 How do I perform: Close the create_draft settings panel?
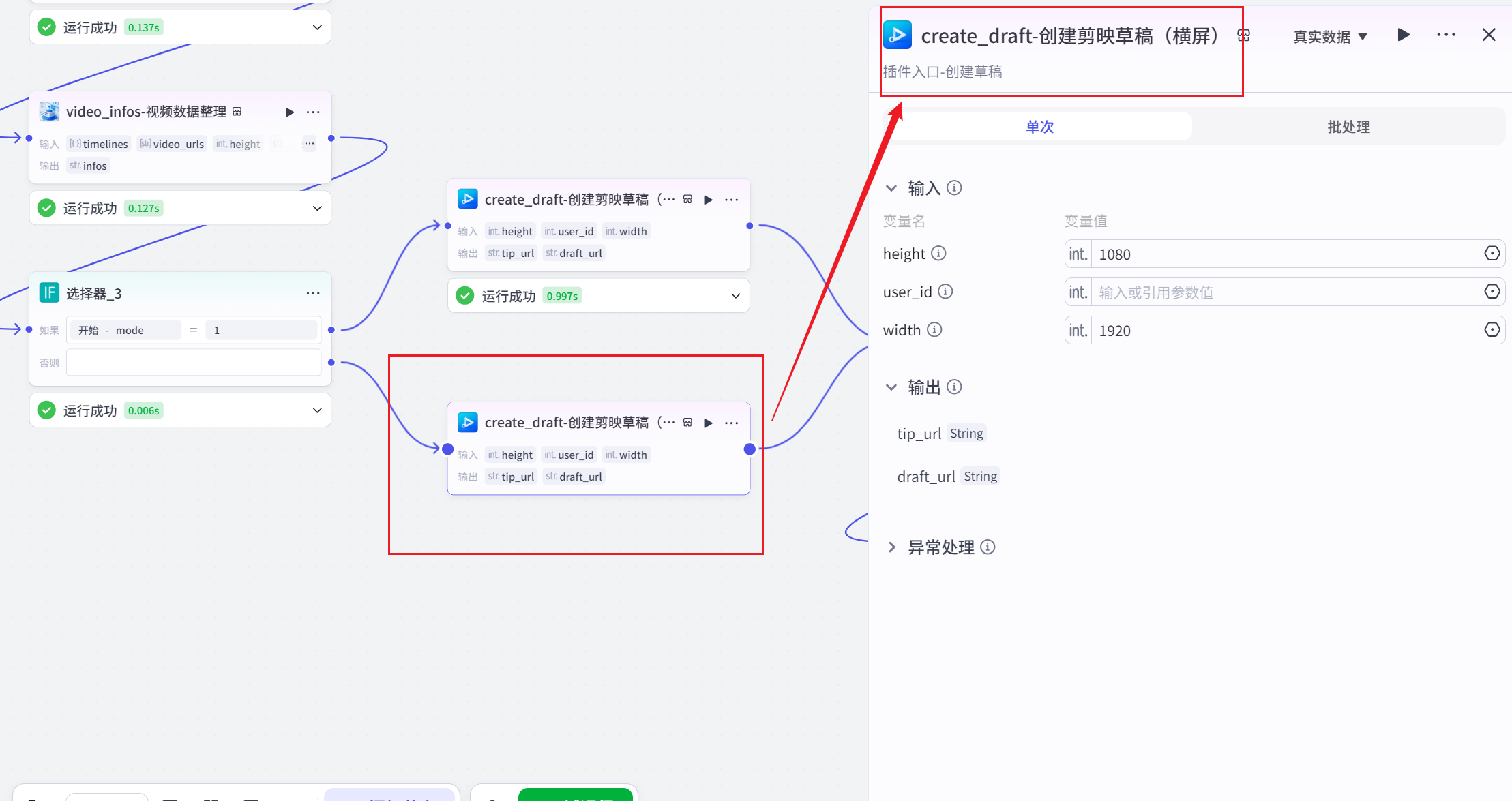(x=1489, y=34)
